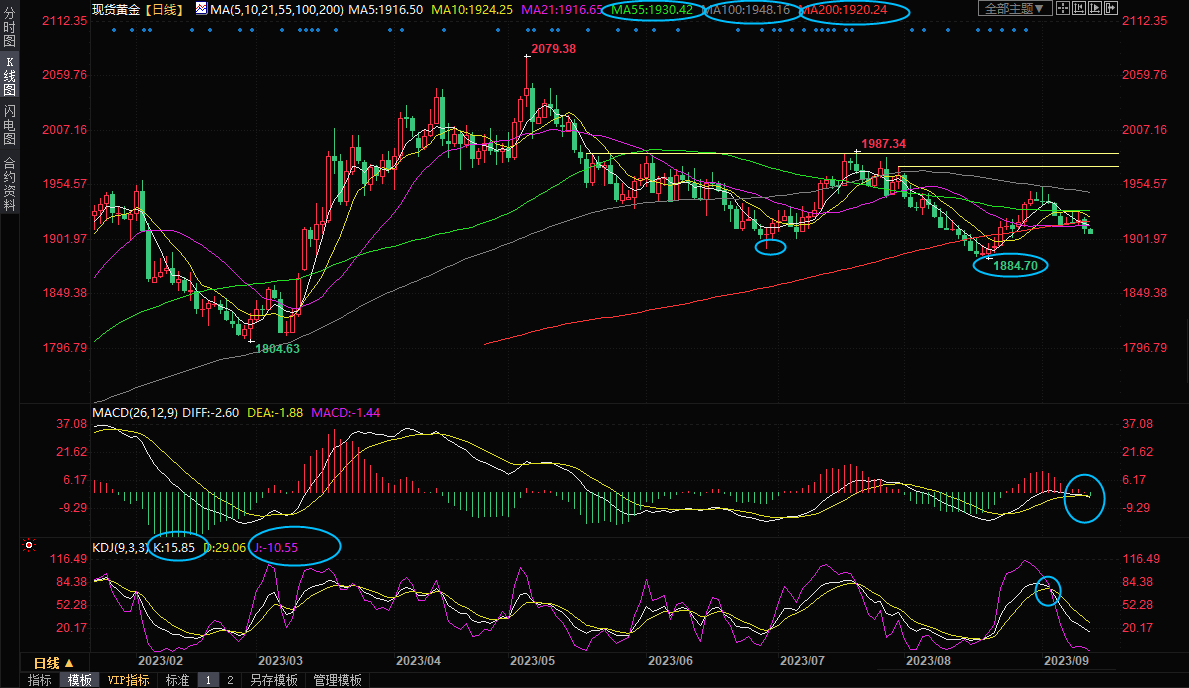Click the play-forward axis icon
This screenshot has height=688, width=1189.
(1095, 8)
